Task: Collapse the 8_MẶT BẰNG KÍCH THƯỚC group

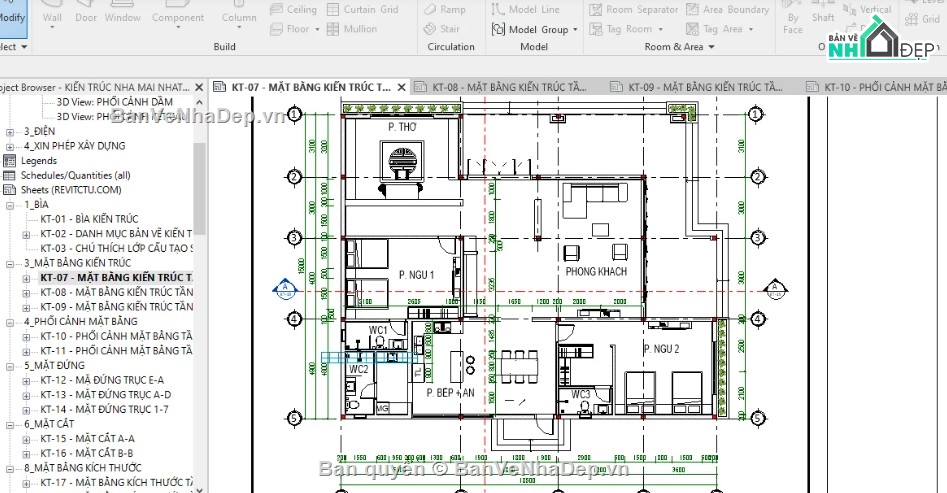Action: pyautogui.click(x=10, y=468)
